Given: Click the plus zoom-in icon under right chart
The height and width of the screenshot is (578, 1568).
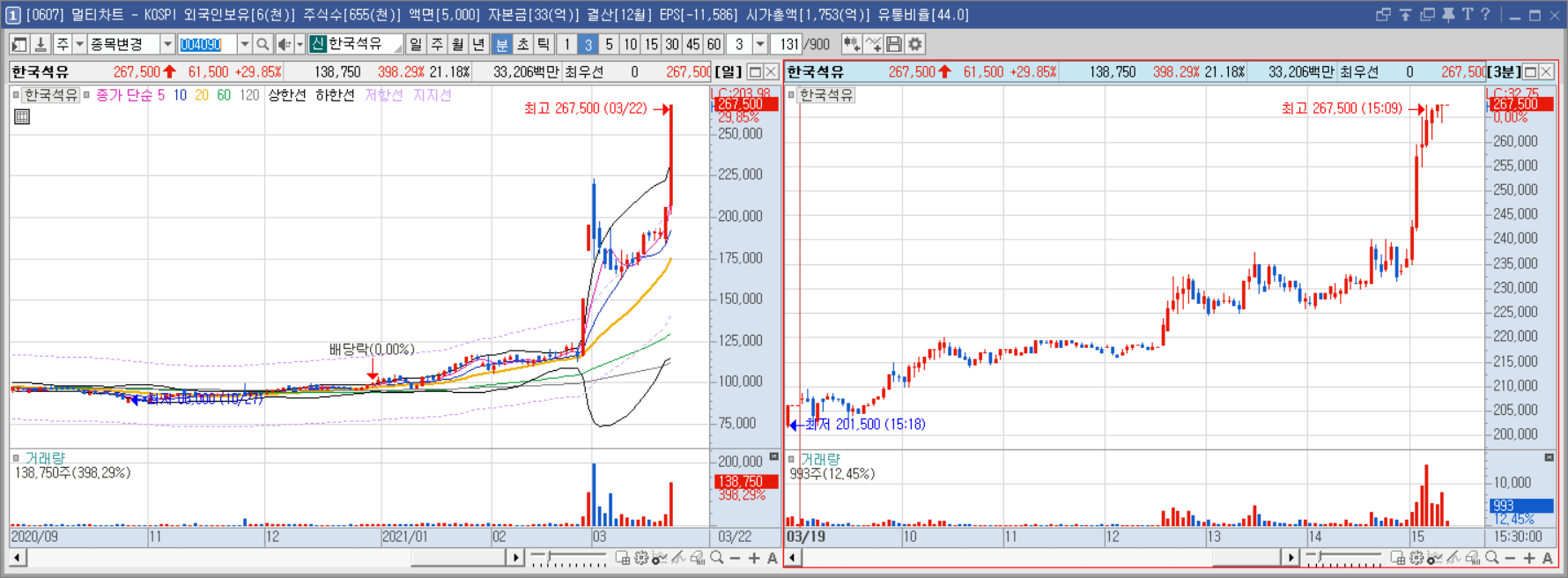Looking at the screenshot, I should [1528, 558].
